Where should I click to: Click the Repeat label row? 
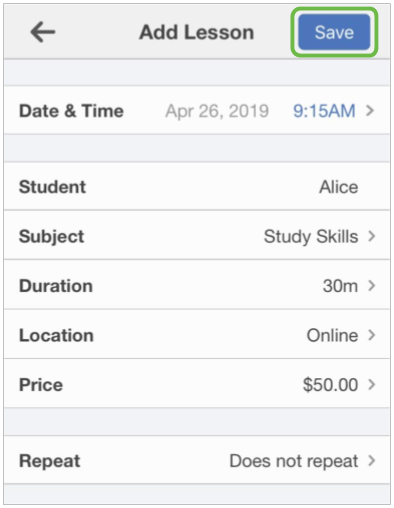point(197,460)
